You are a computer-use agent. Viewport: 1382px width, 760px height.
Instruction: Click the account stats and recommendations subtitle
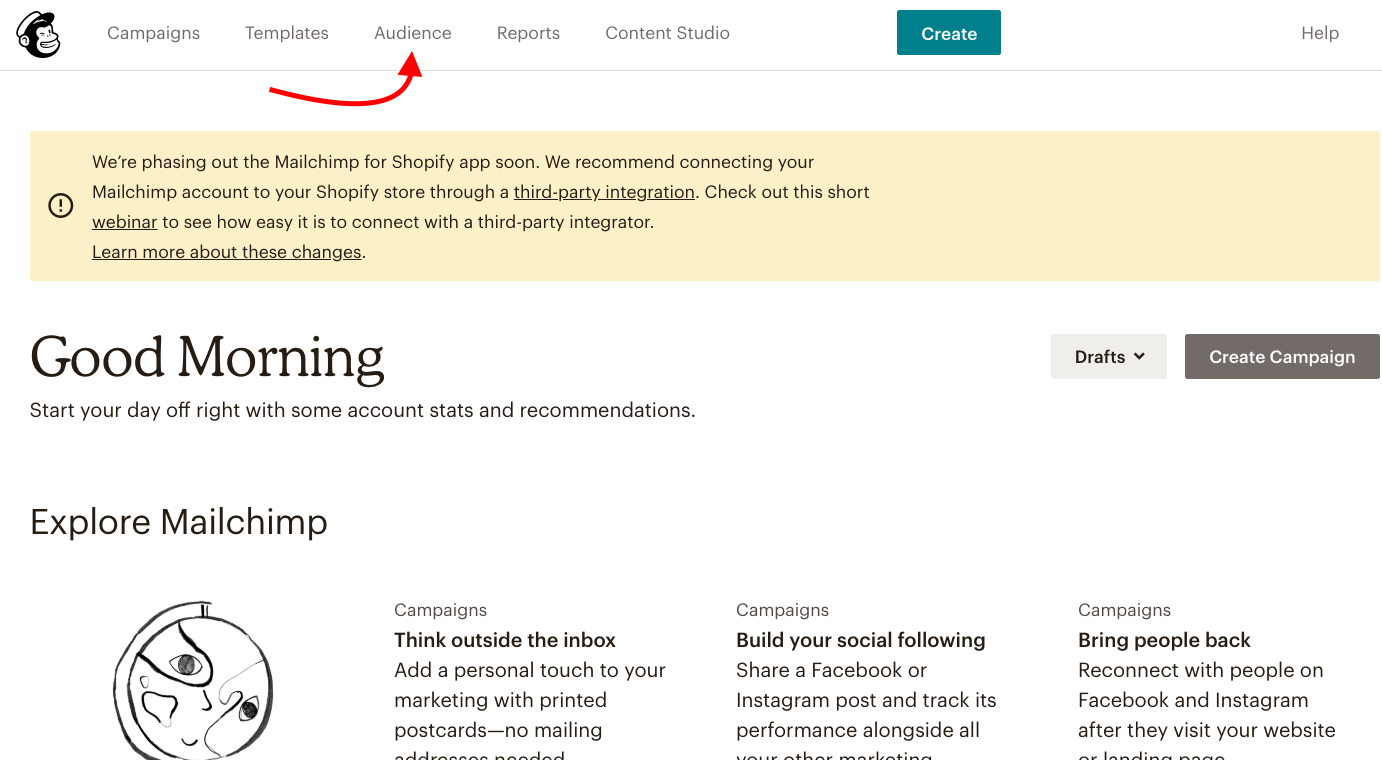362,410
